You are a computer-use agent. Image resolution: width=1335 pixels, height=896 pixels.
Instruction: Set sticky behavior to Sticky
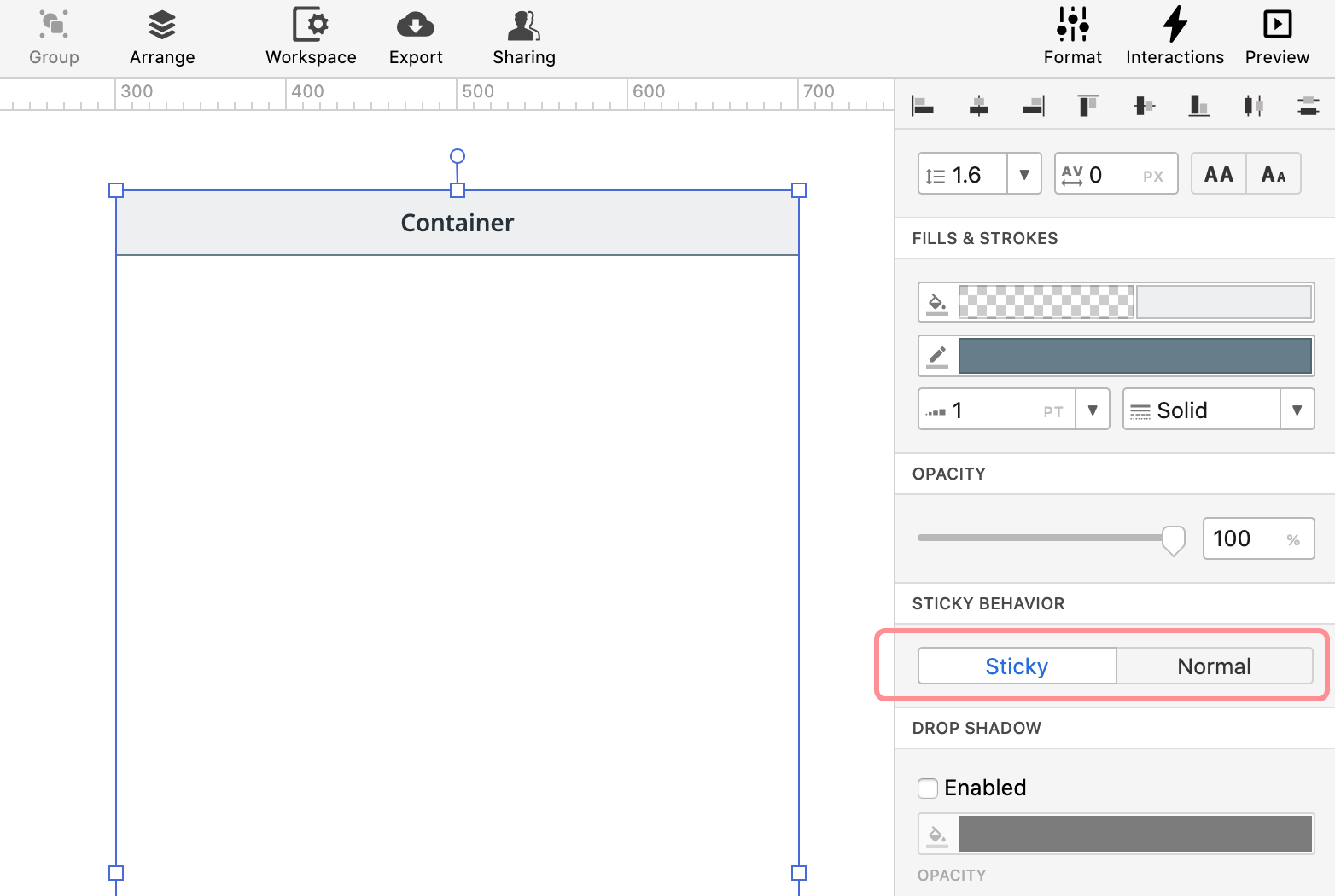click(1017, 666)
